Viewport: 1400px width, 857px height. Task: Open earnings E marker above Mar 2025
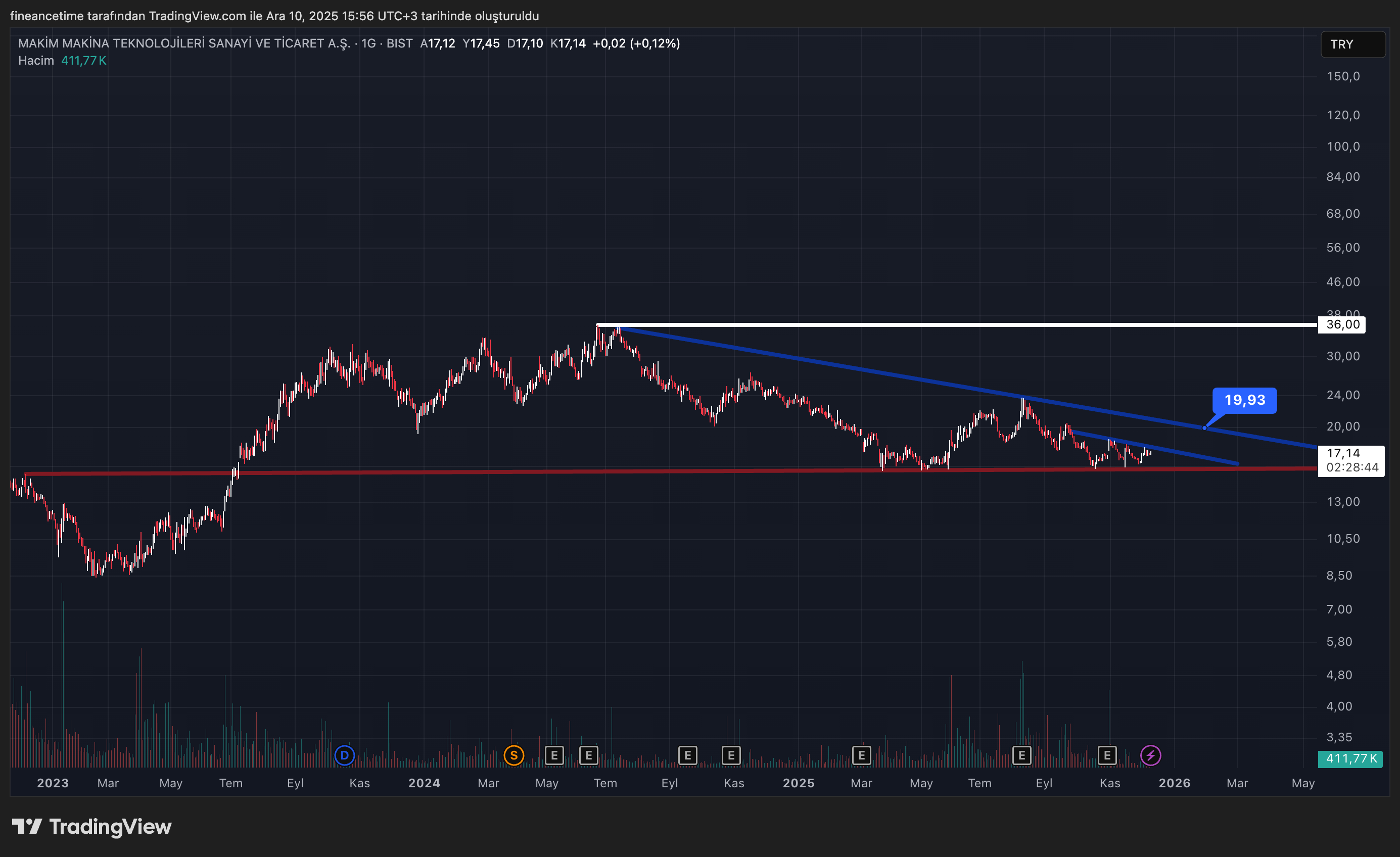click(861, 755)
